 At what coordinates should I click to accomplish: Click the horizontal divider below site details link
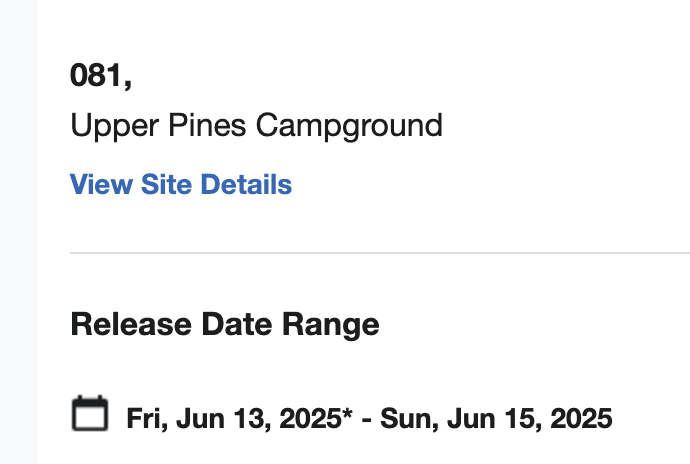pos(380,253)
